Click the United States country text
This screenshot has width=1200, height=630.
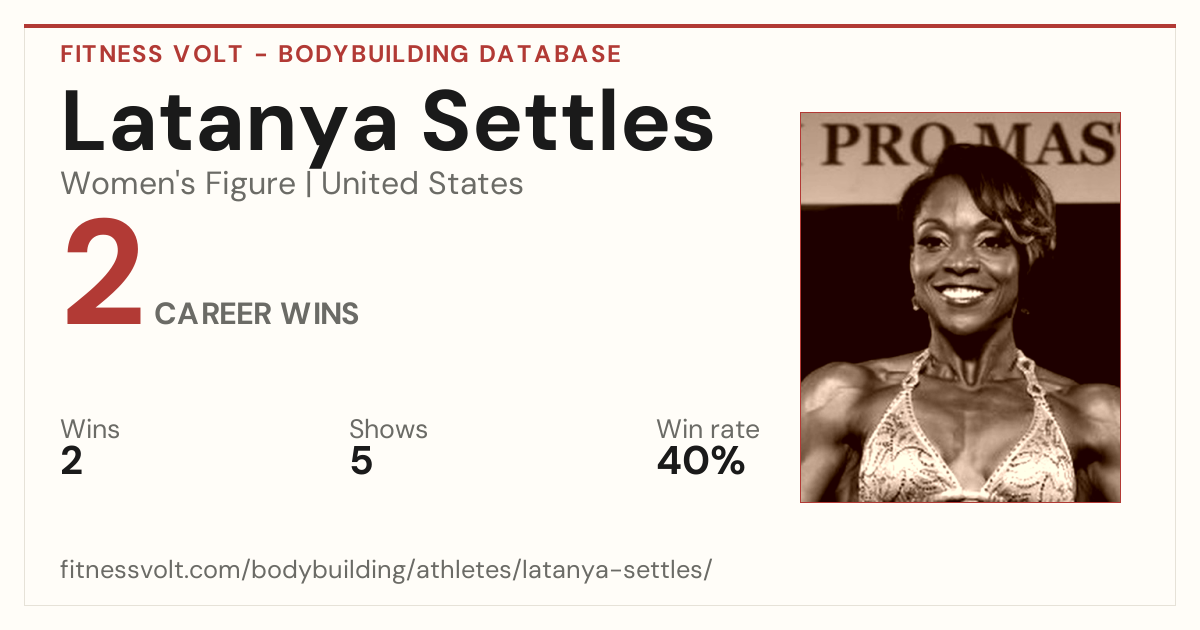coord(422,184)
